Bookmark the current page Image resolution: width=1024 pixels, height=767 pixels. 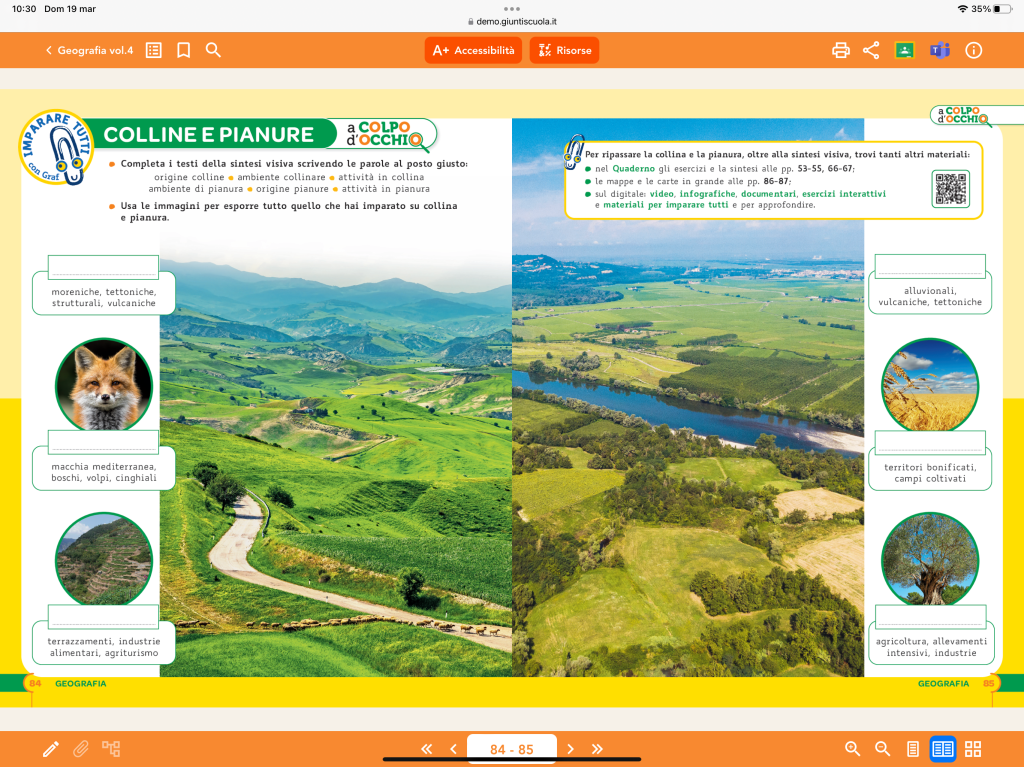[x=183, y=50]
